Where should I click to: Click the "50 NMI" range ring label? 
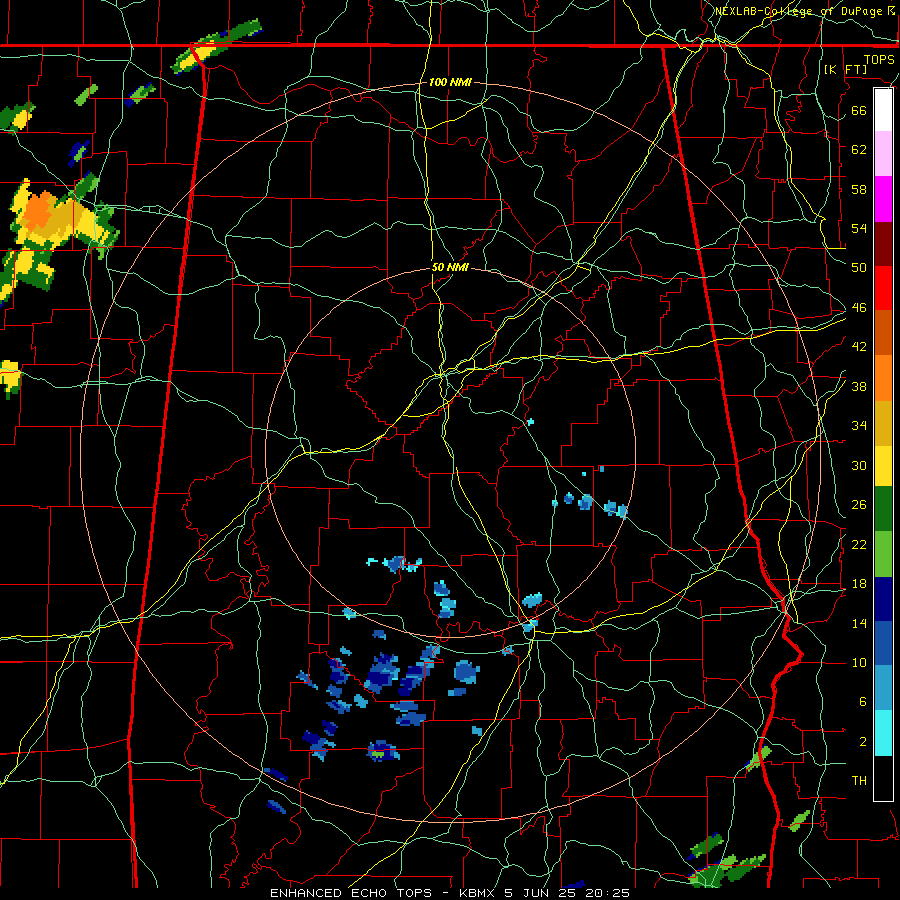pyautogui.click(x=450, y=267)
